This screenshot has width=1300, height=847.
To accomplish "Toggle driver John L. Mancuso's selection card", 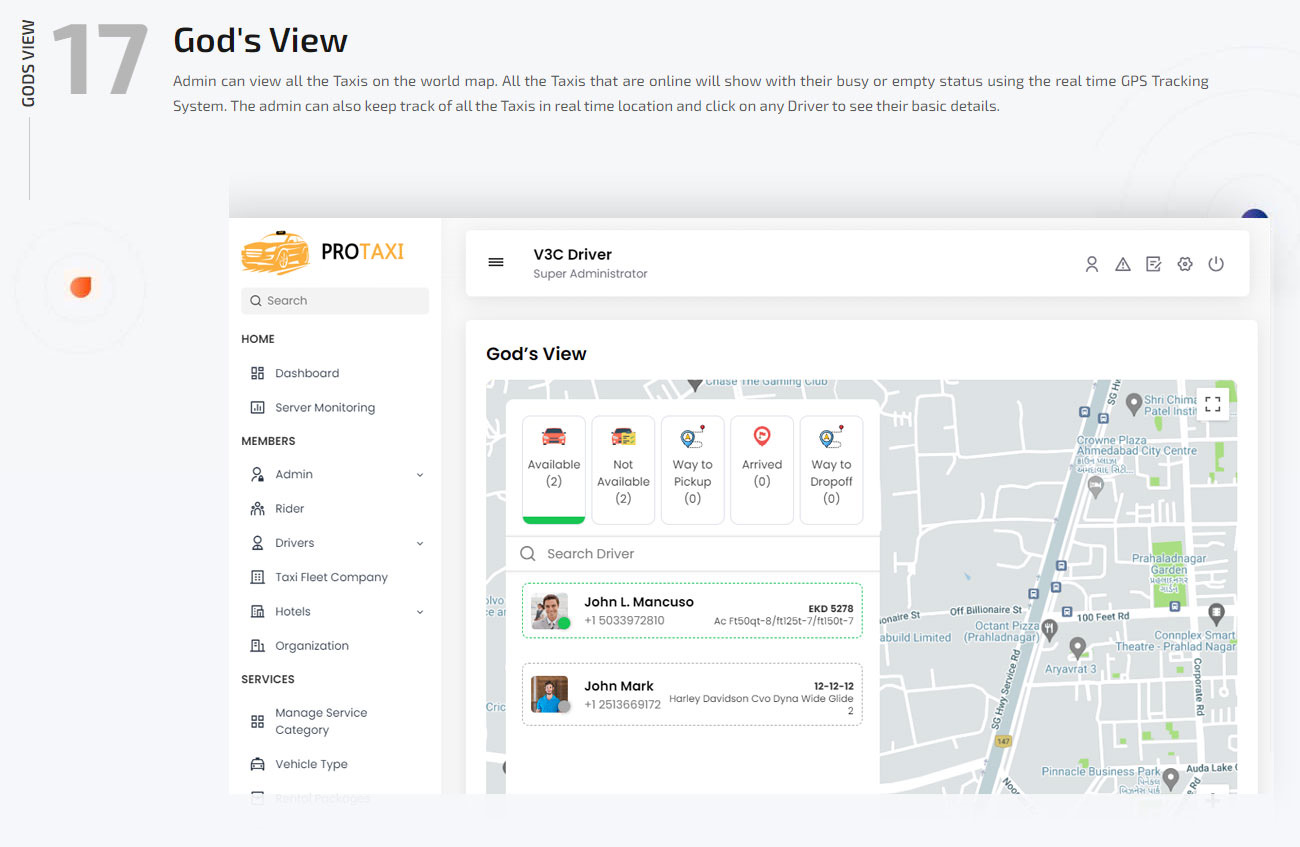I will coord(692,609).
